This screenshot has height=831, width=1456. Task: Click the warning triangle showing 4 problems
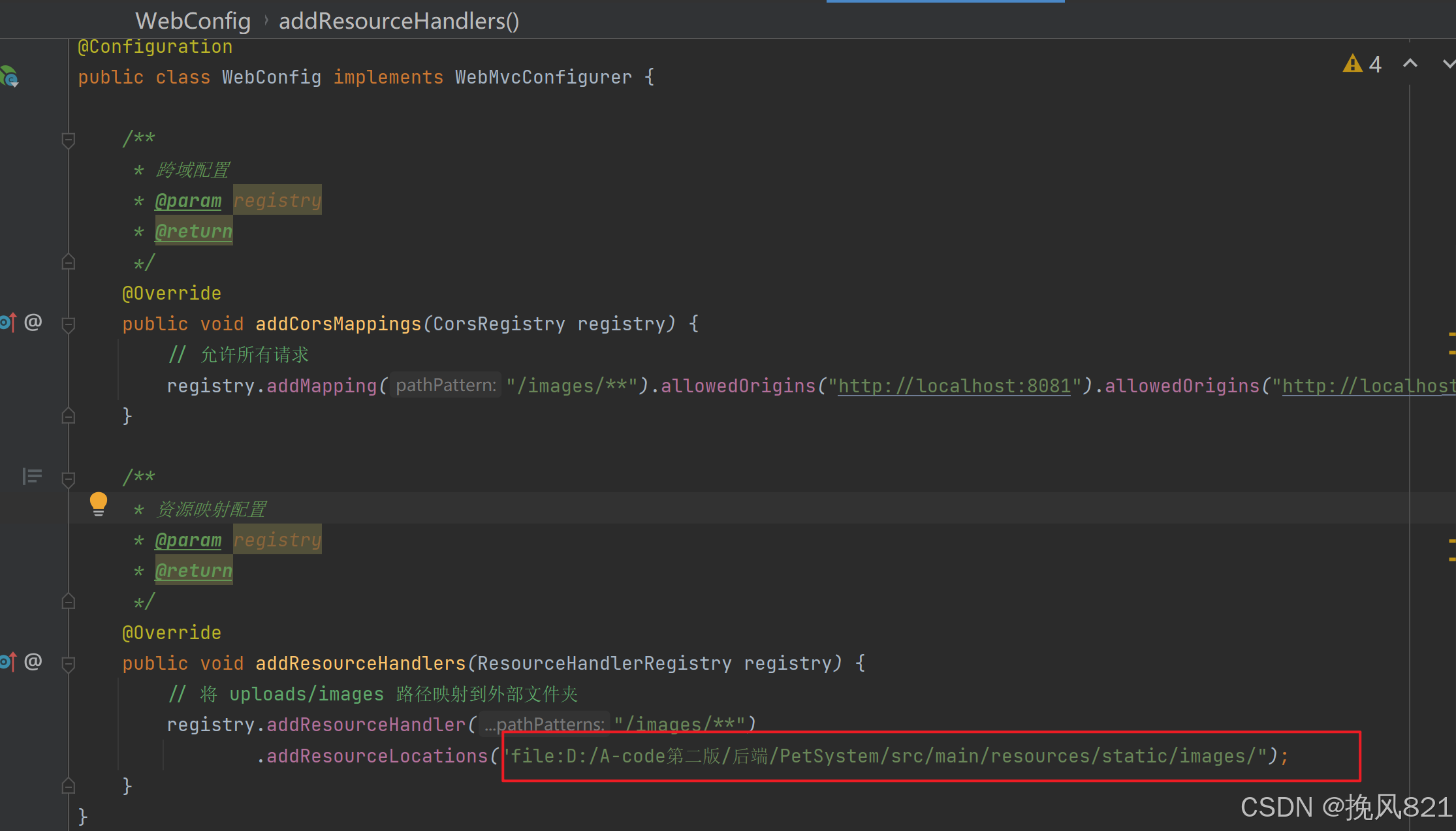click(x=1352, y=64)
